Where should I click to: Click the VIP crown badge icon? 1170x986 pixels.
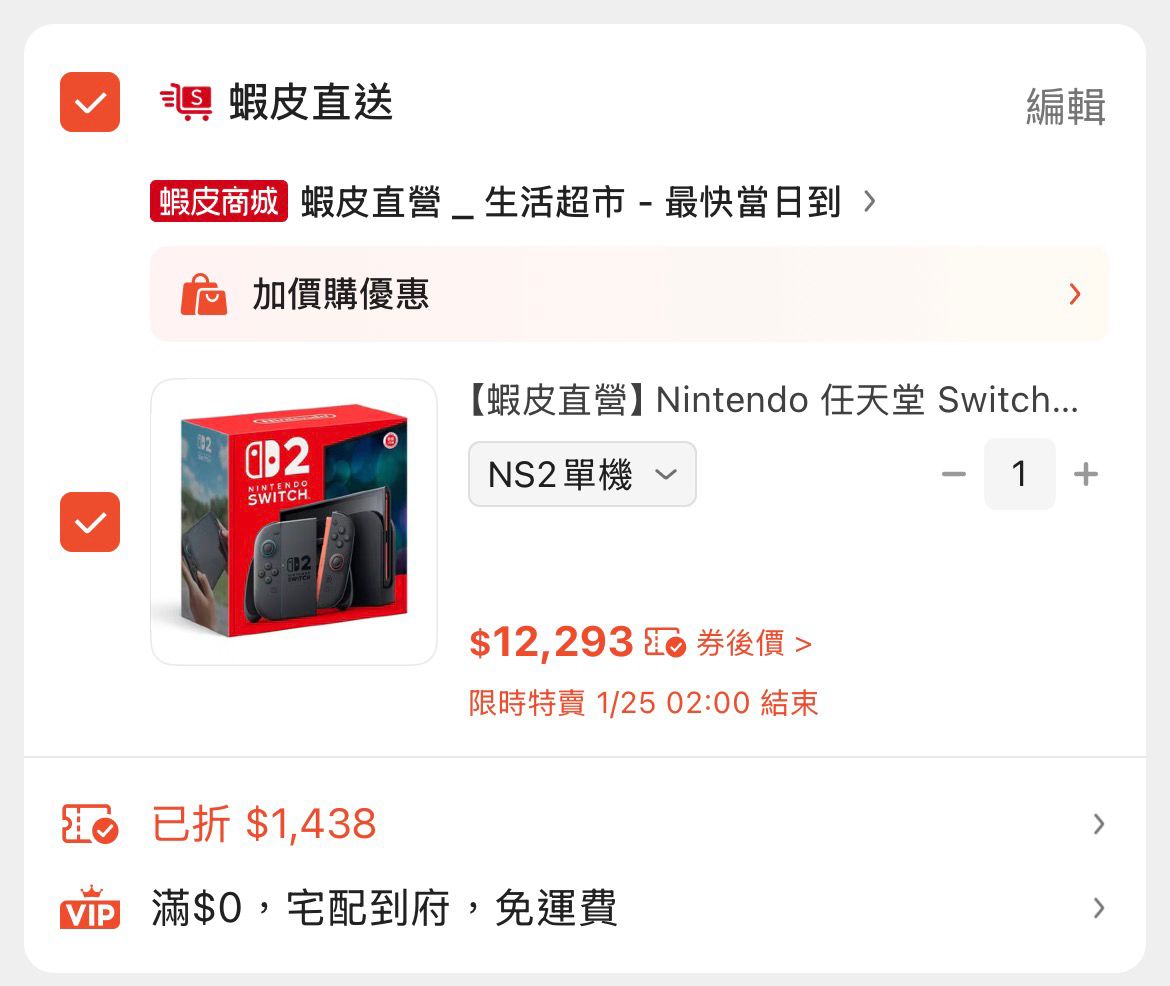pyautogui.click(x=90, y=908)
